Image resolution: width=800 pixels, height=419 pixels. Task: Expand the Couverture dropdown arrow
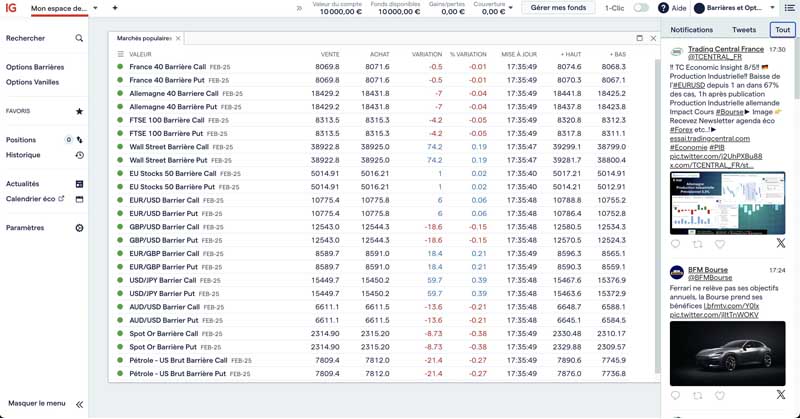click(511, 8)
